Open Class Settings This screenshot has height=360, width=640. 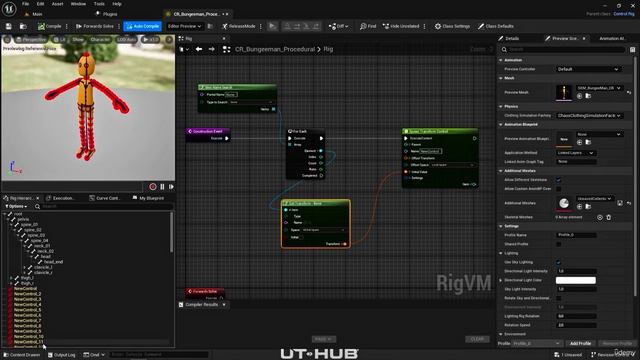pyautogui.click(x=452, y=26)
